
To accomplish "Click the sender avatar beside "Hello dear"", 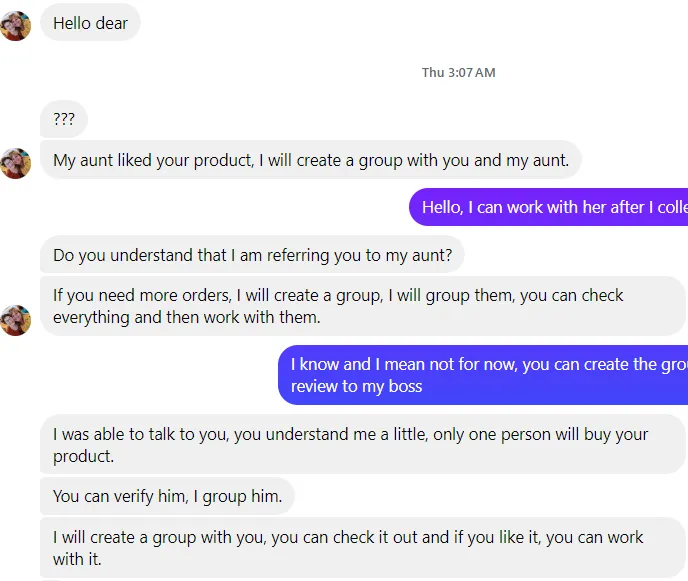I will tap(16, 25).
